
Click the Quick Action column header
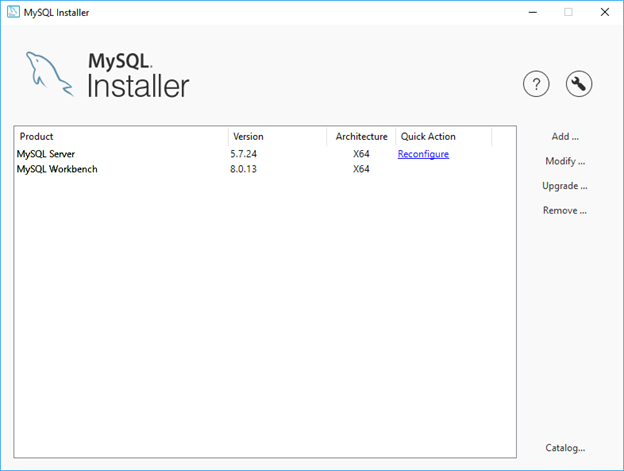coord(444,136)
